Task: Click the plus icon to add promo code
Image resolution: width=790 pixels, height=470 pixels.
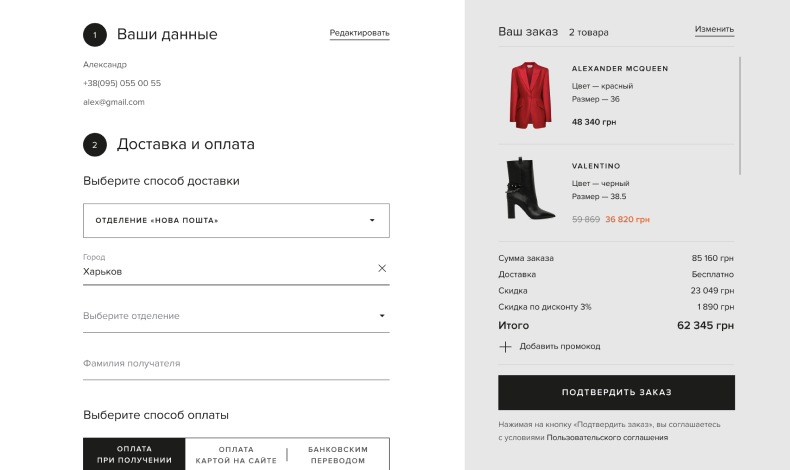Action: pyautogui.click(x=505, y=347)
